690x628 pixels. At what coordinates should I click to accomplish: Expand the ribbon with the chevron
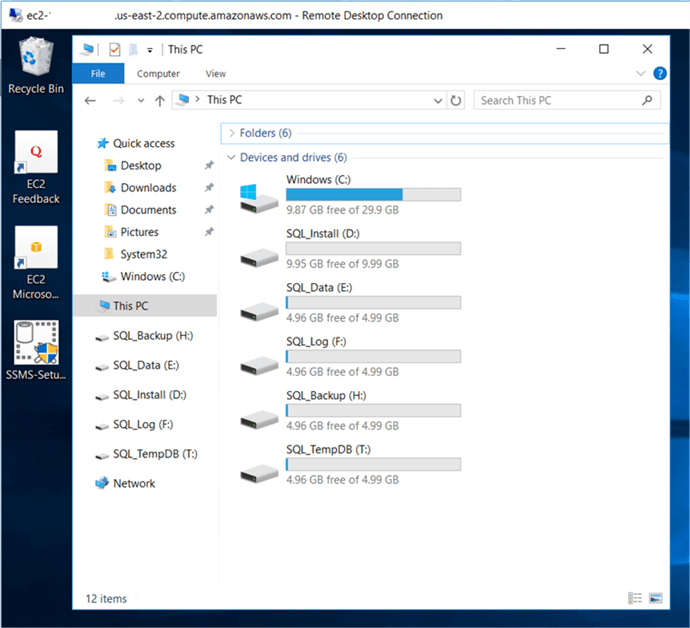point(641,73)
